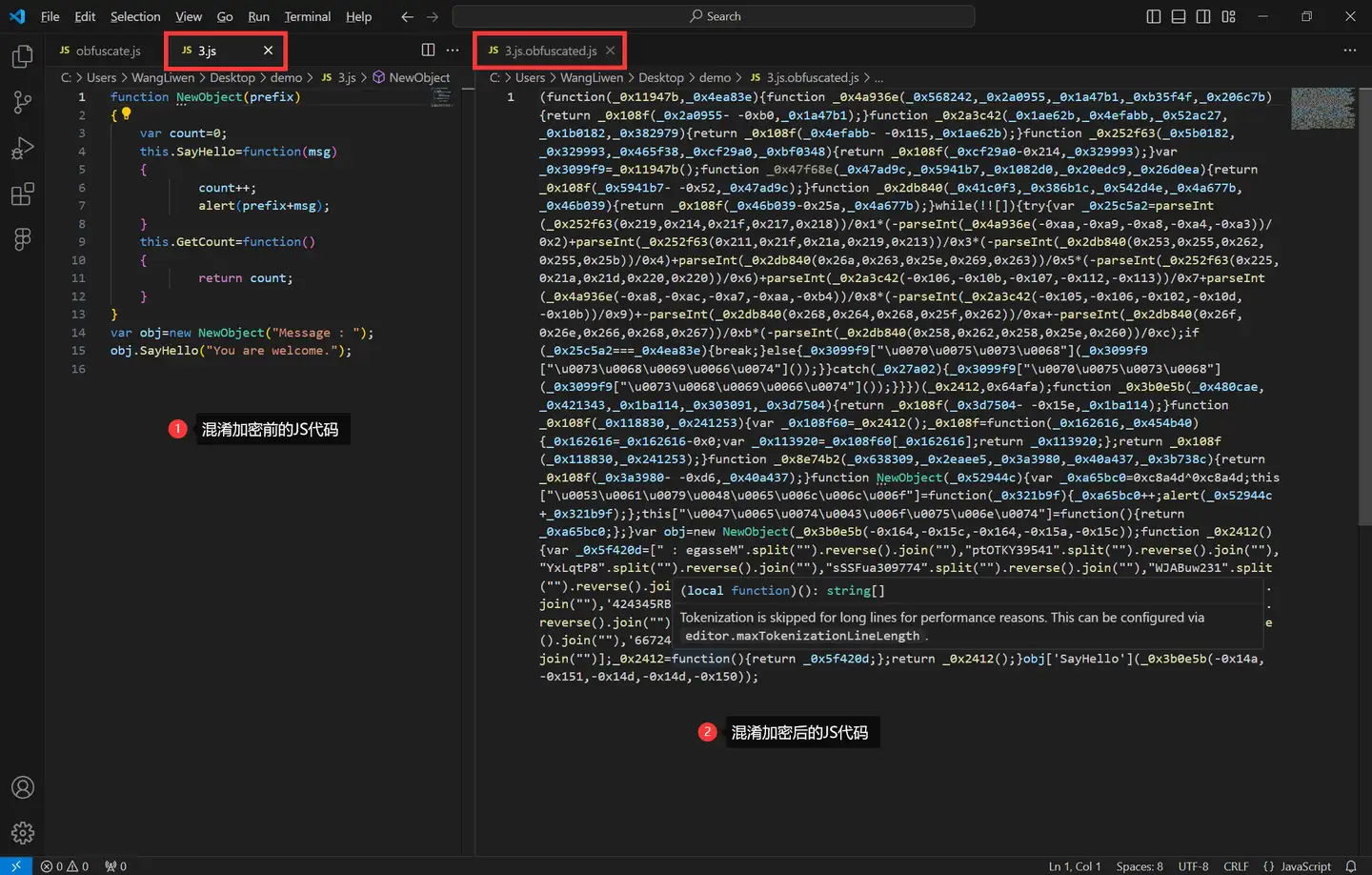The image size is (1372, 875).
Task: Expand the Desktop breadcrumb in right editor
Action: [x=661, y=77]
